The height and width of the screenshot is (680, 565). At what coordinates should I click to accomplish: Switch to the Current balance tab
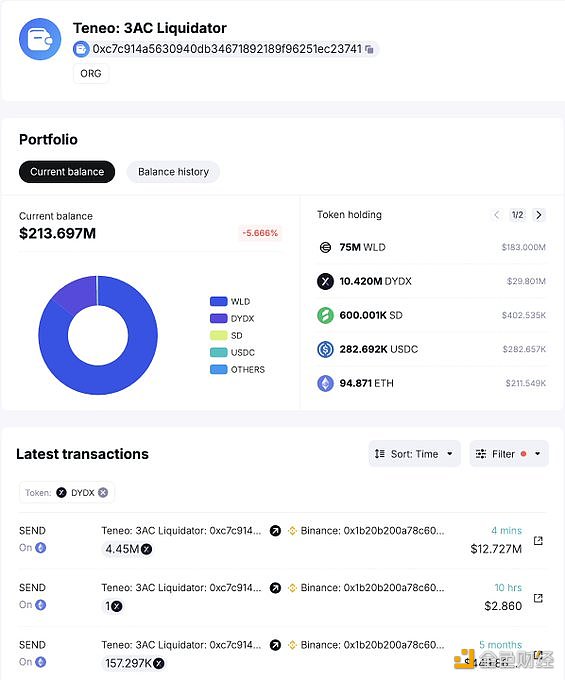[67, 172]
